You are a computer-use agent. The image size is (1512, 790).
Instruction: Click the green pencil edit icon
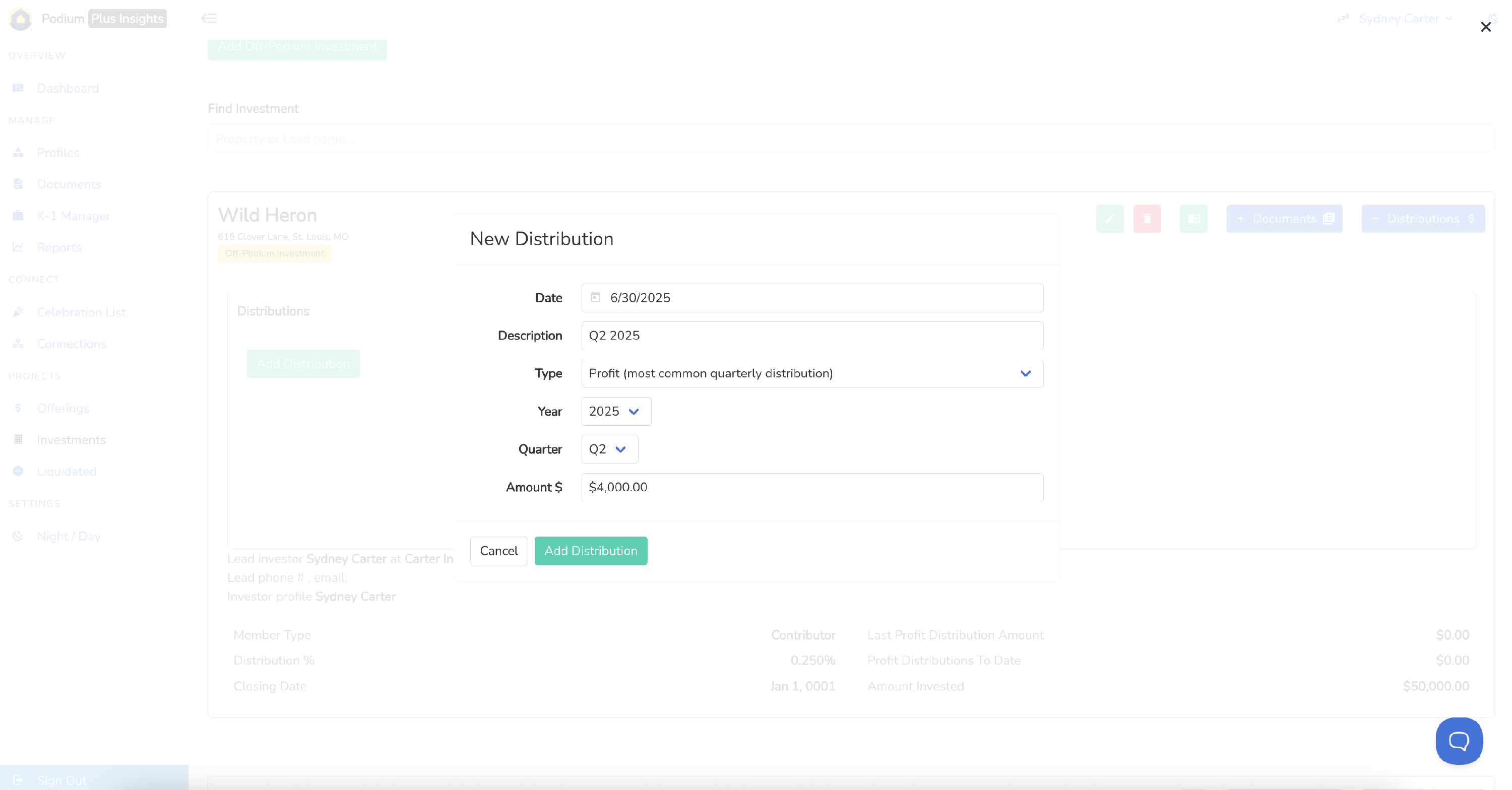pos(1109,218)
